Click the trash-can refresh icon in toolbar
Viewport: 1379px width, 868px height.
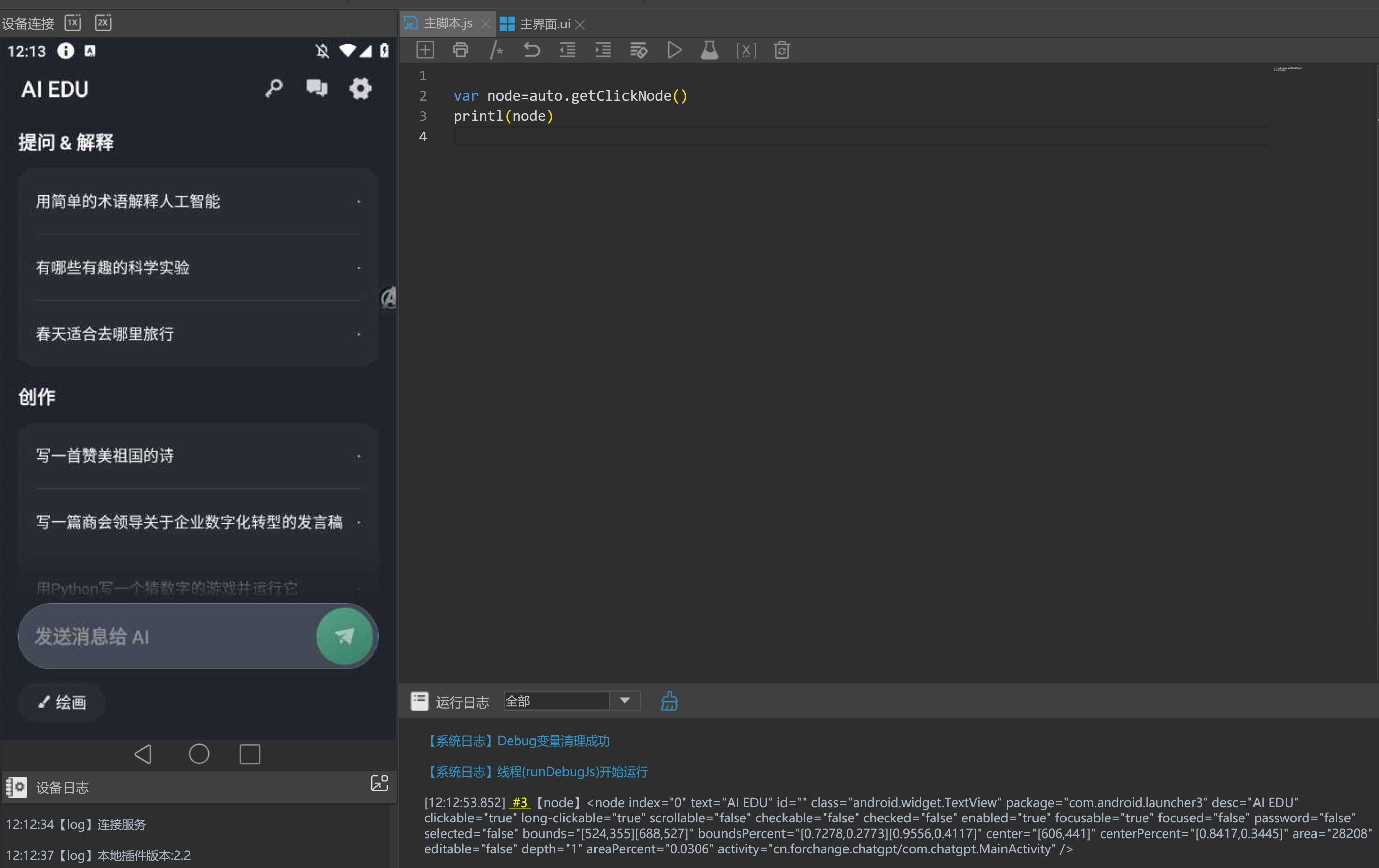pyautogui.click(x=781, y=50)
